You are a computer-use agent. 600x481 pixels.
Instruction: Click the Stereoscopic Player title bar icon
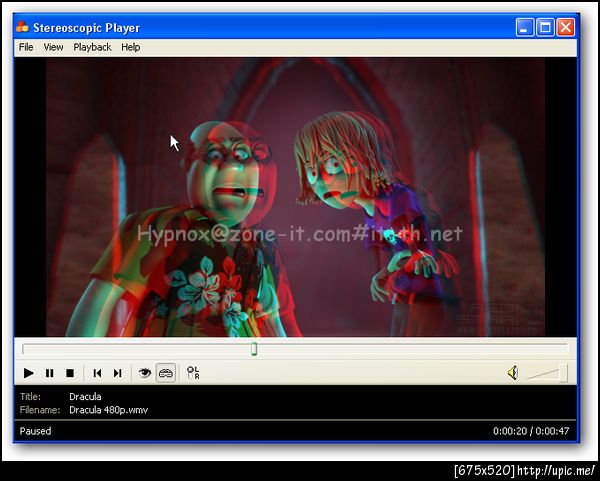[x=23, y=27]
